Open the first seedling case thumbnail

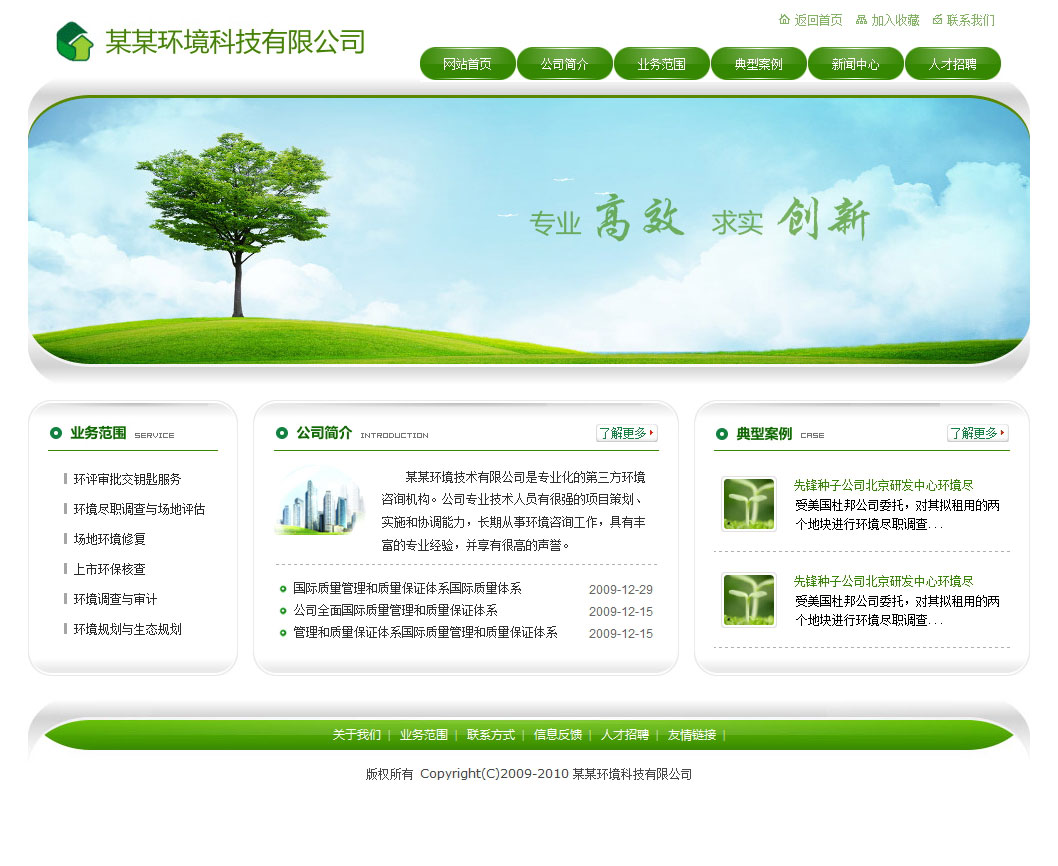749,504
